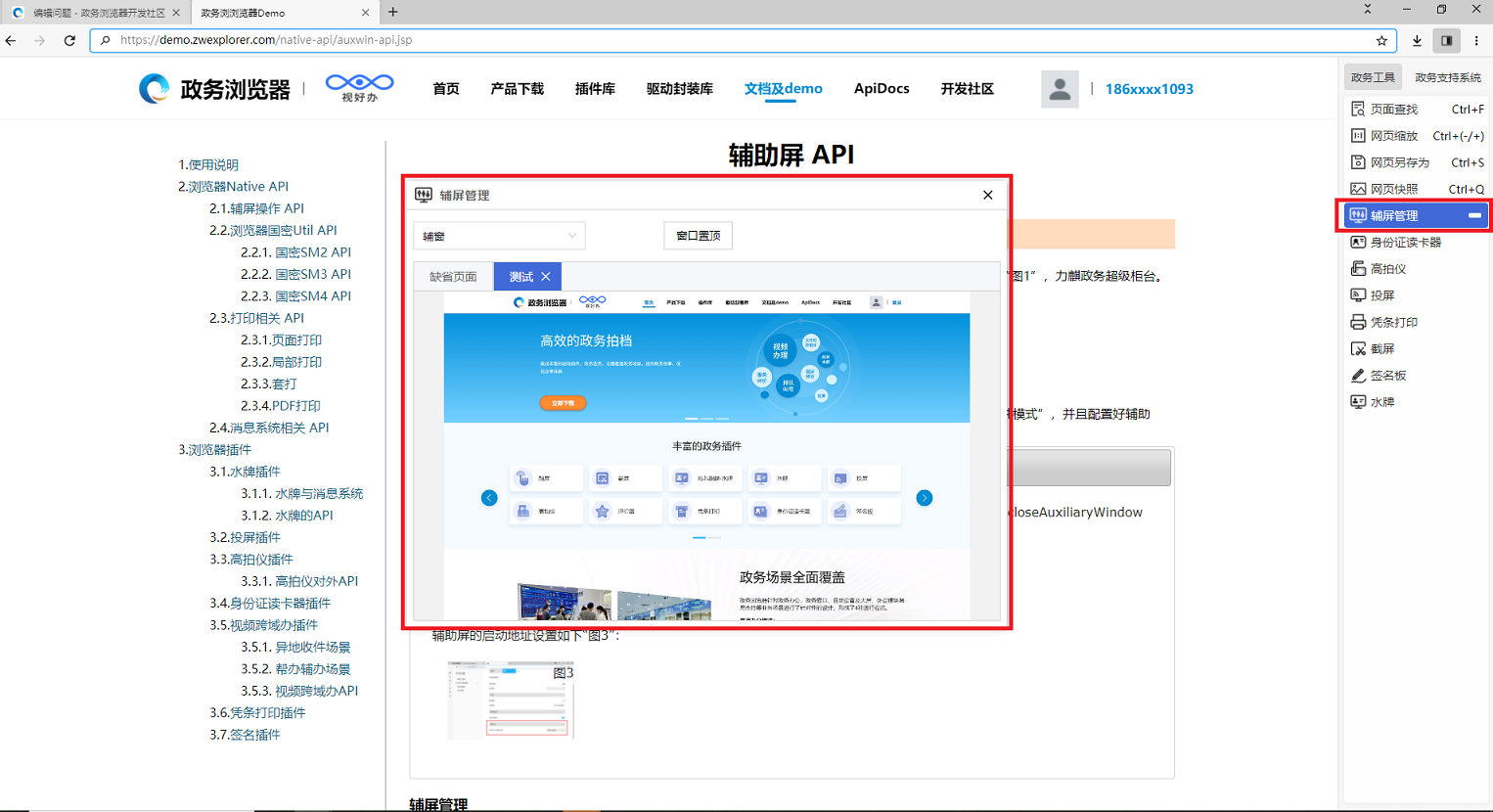This screenshot has width=1493, height=812.
Task: Open 3.4.身份证读卡器插件 link
Action: tap(270, 603)
